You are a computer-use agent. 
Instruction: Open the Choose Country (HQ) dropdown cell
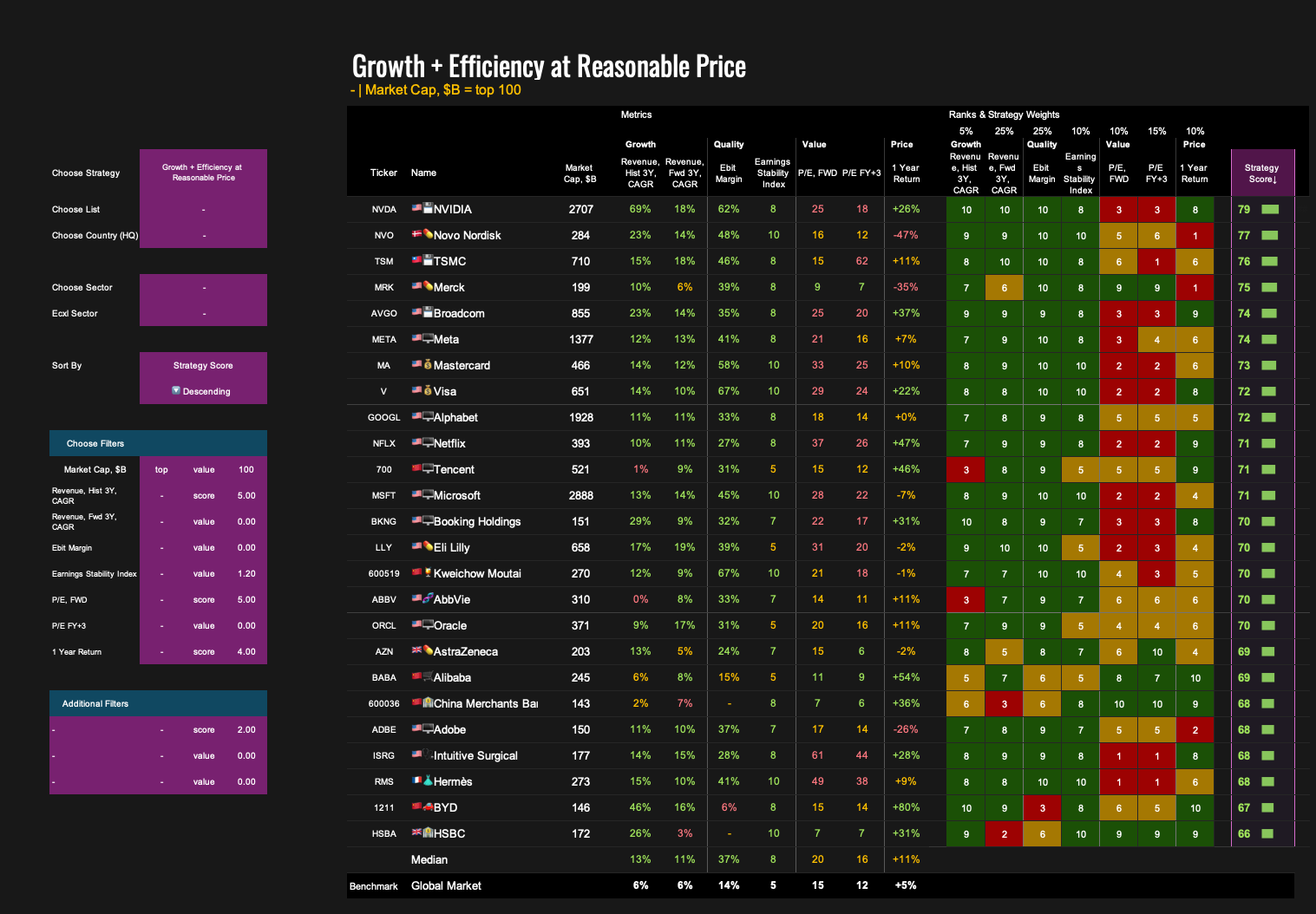point(203,235)
